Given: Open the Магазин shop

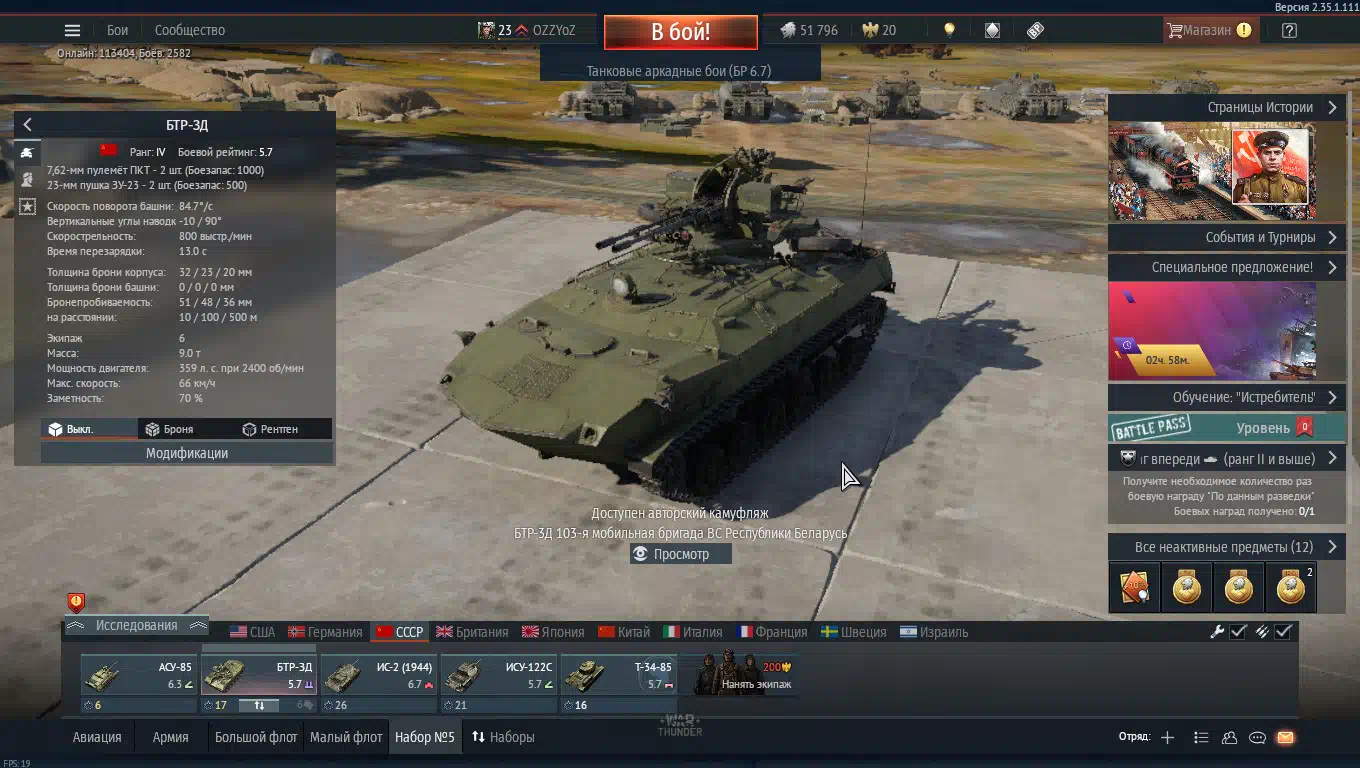Looking at the screenshot, I should (x=1208, y=30).
